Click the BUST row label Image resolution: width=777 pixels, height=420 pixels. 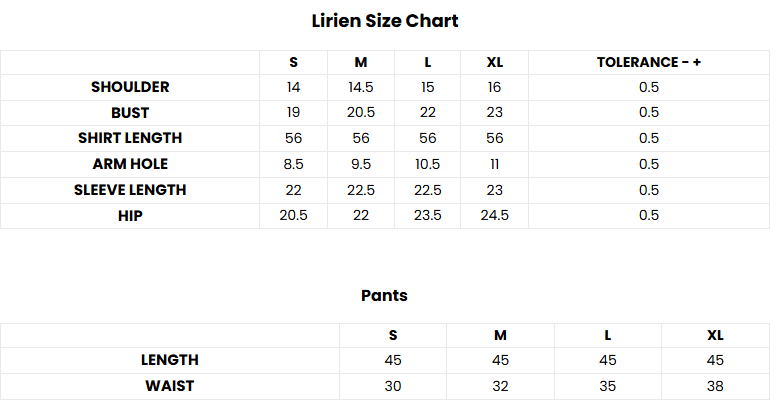pos(130,113)
